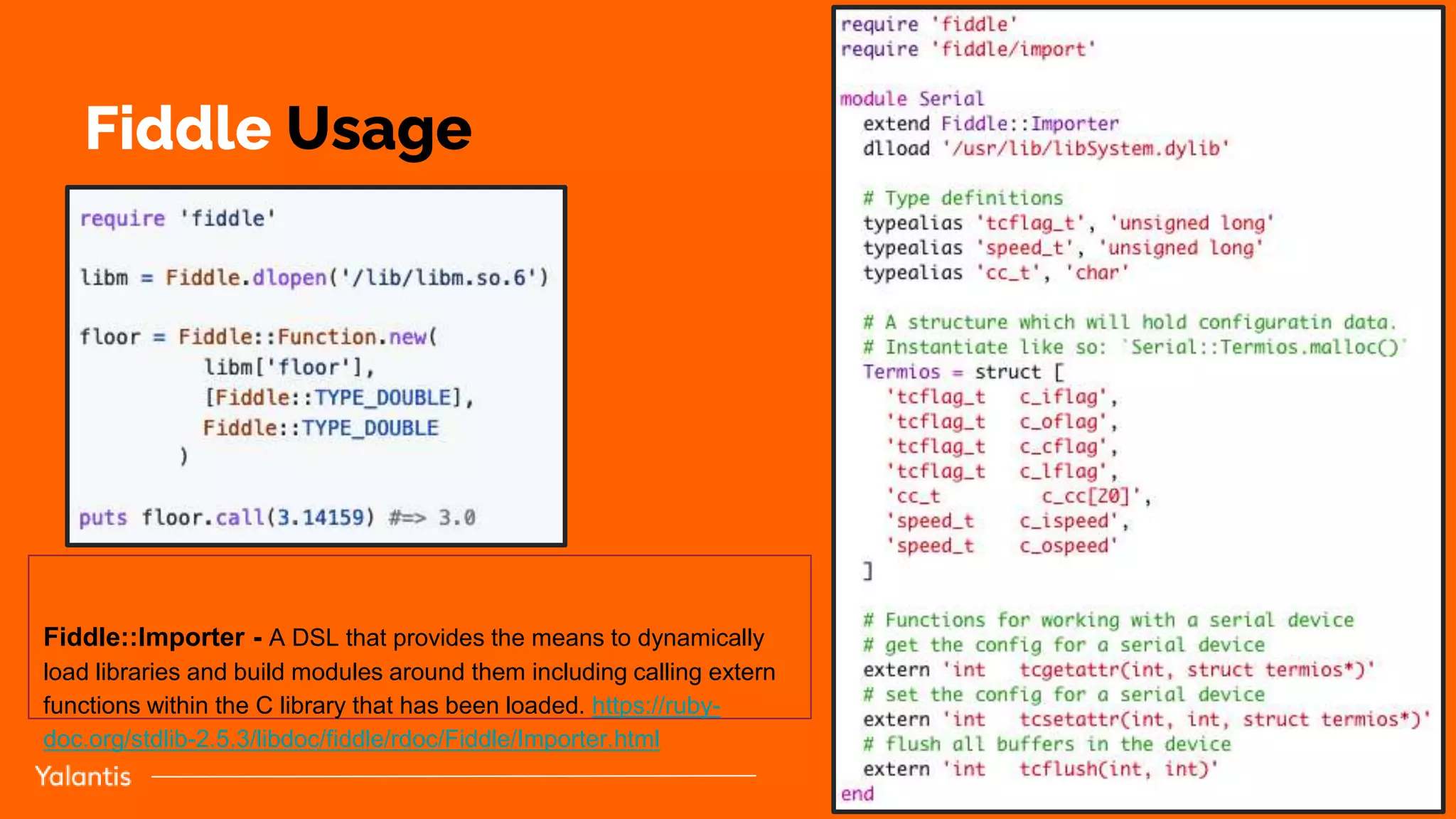Viewport: 1456px width, 819px height.
Task: Click the "'tcflag_t c_iflag'," struct field
Action: pos(1002,397)
